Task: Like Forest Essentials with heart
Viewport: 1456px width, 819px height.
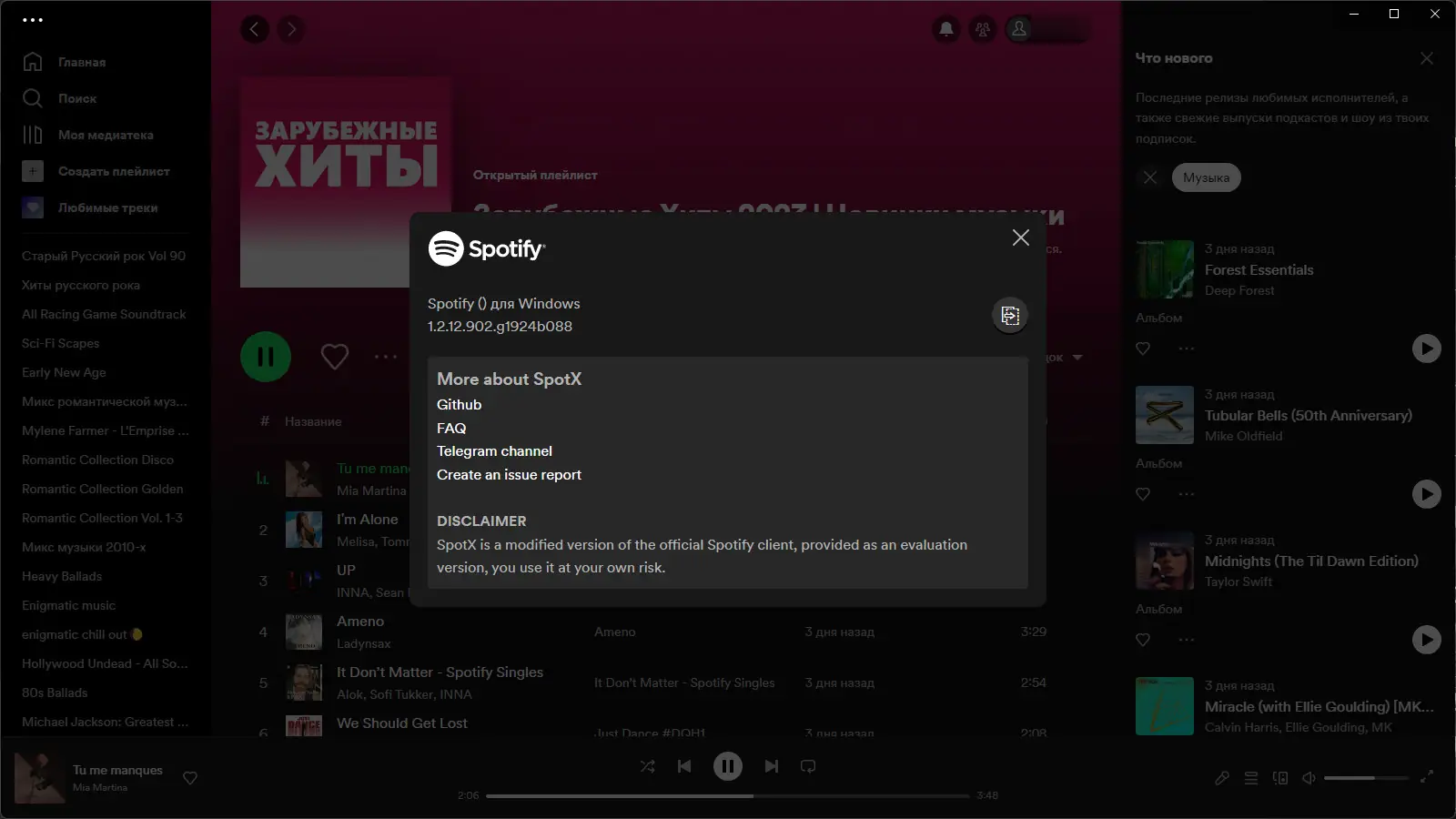Action: (1143, 349)
